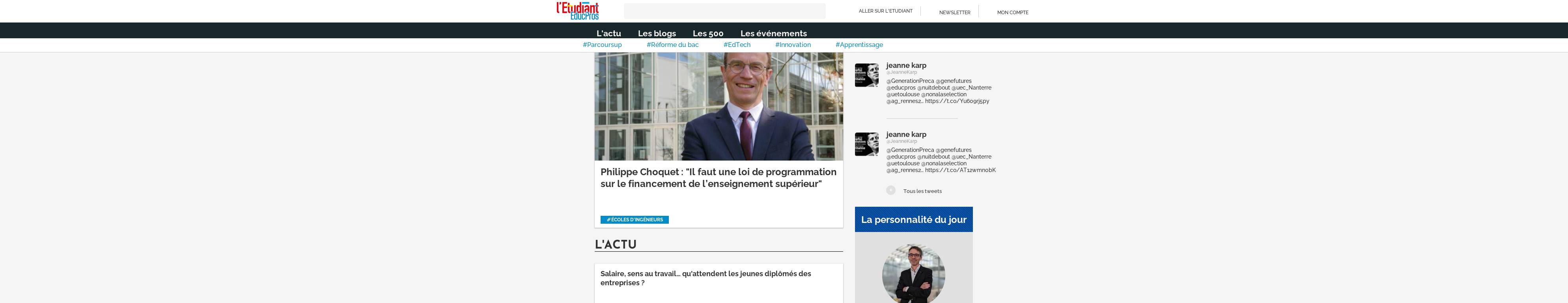1568x303 pixels.
Task: Open Mon compte in the header
Action: coord(1013,12)
